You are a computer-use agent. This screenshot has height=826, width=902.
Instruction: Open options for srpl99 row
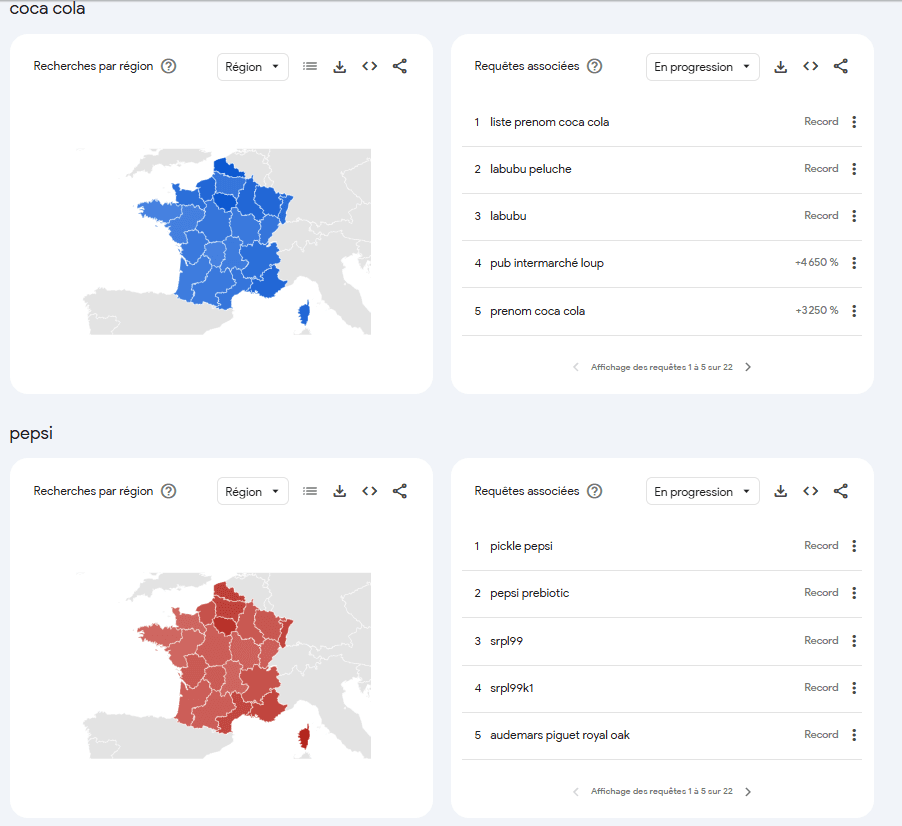coord(854,641)
